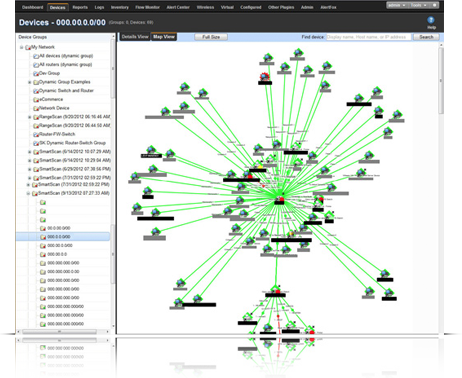
Task: Select SK Dynamic Router-Switch Group
Action: [x=72, y=143]
